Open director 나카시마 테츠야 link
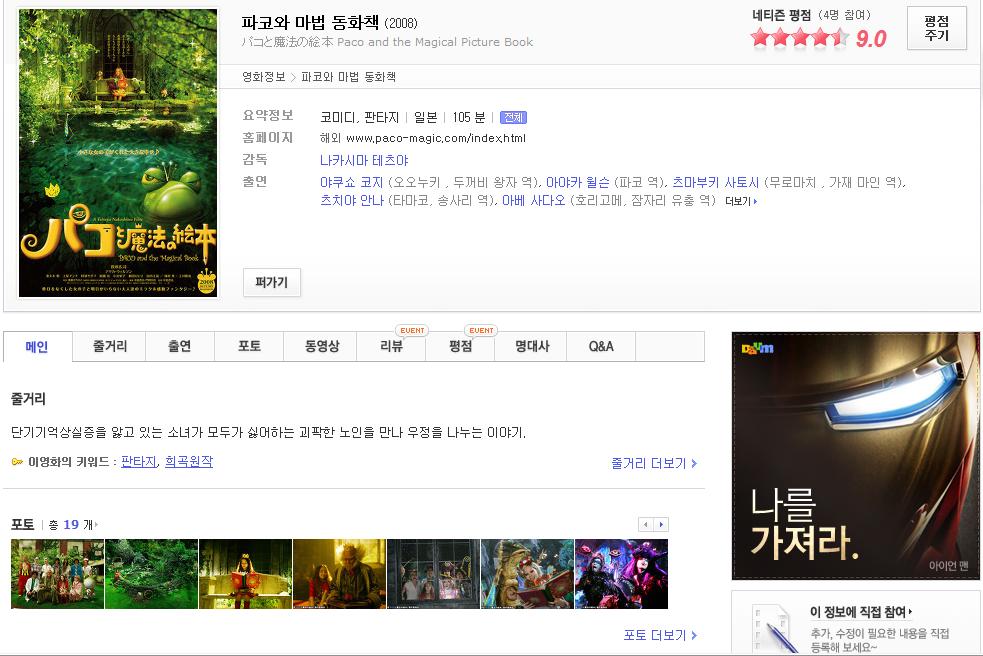 click(x=364, y=161)
